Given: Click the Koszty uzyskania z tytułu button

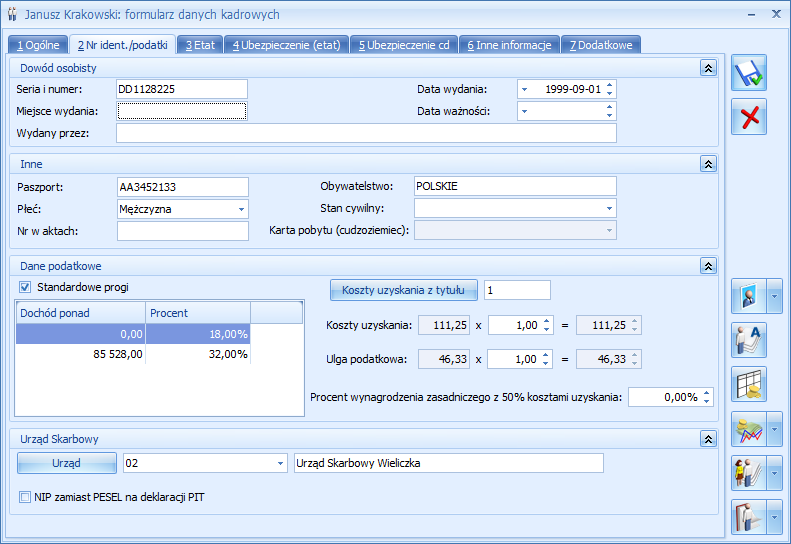Looking at the screenshot, I should [404, 290].
